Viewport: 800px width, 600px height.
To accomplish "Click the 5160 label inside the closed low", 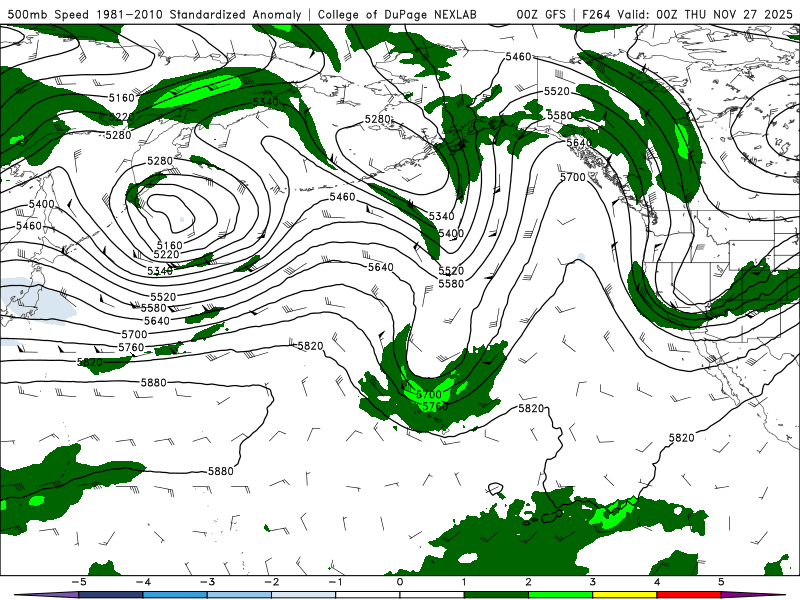I will pyautogui.click(x=169, y=245).
